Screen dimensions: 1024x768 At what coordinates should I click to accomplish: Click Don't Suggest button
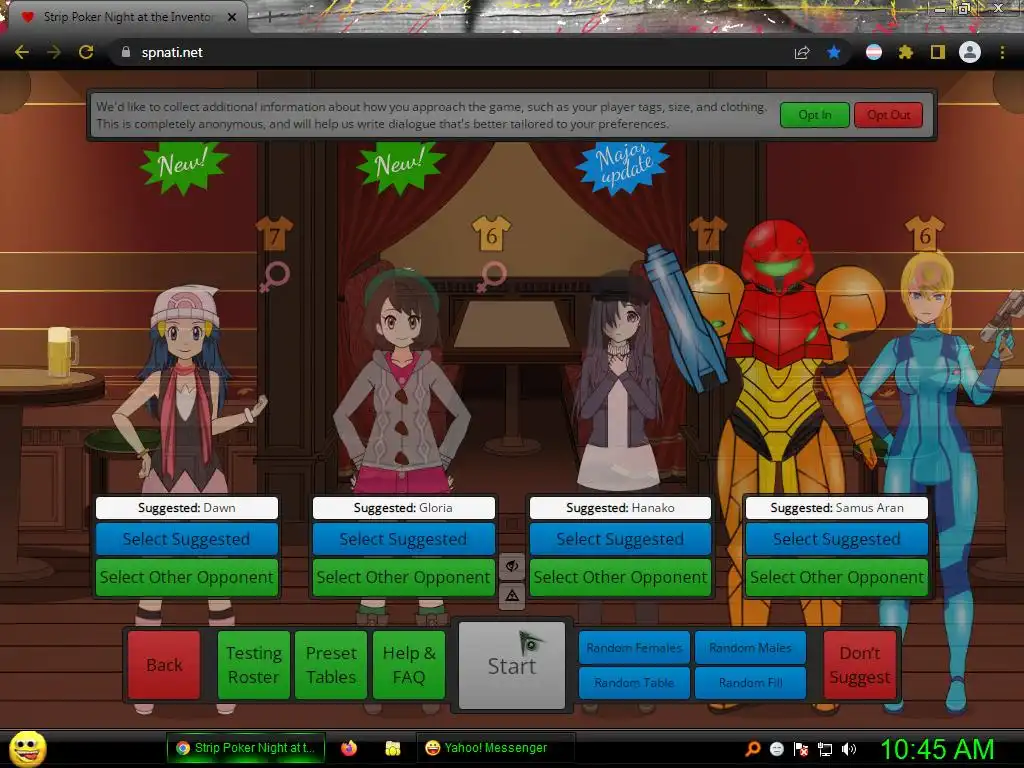[x=859, y=665]
